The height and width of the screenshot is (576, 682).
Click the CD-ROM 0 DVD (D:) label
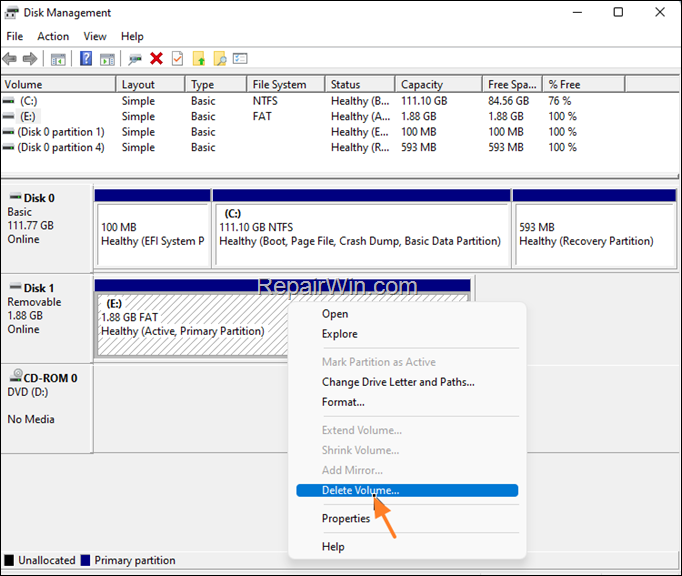[x=47, y=408]
